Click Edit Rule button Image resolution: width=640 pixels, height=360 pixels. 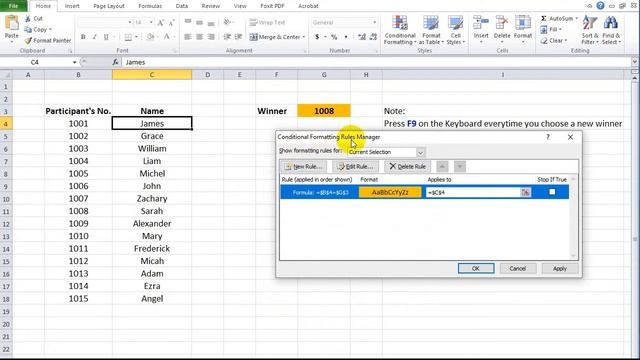355,167
